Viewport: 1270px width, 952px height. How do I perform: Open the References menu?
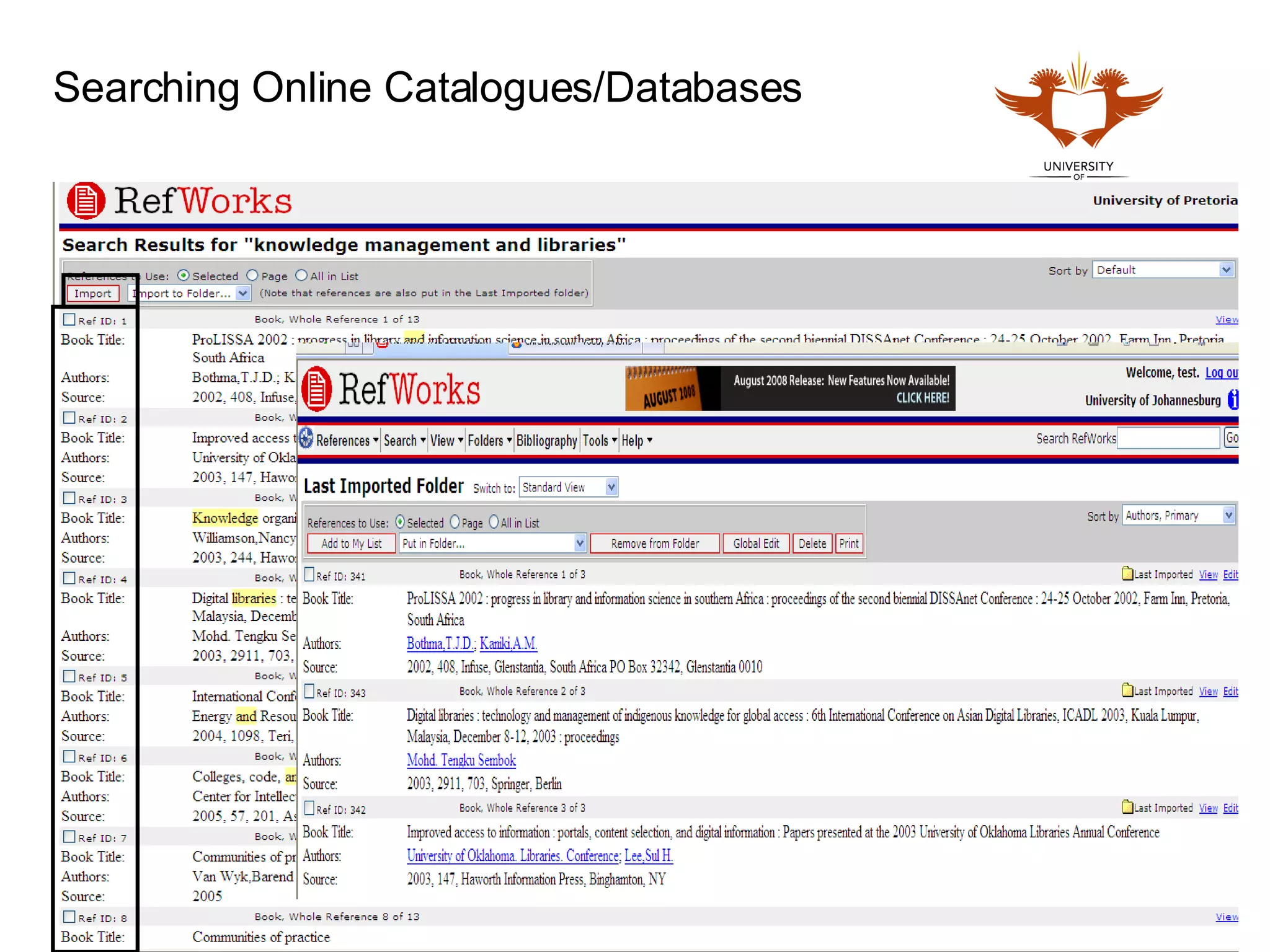click(x=347, y=441)
